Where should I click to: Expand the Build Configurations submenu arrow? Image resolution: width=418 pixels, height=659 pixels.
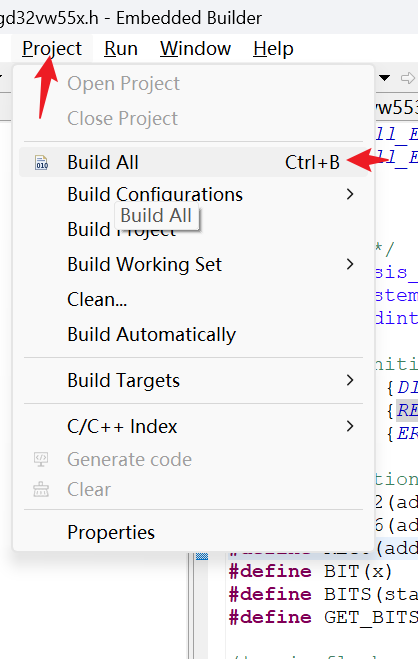tap(350, 194)
